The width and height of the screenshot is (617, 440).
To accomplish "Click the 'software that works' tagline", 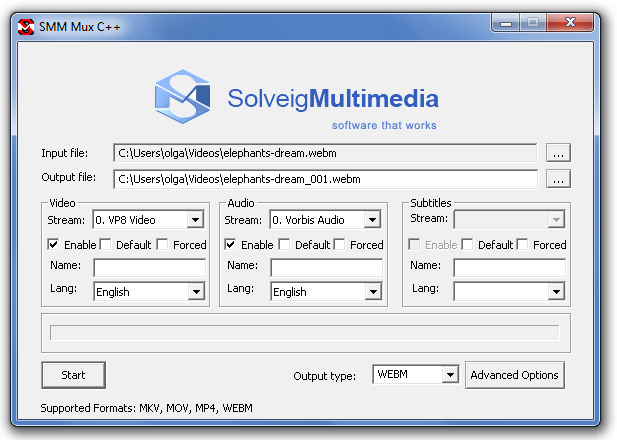I will tap(384, 125).
